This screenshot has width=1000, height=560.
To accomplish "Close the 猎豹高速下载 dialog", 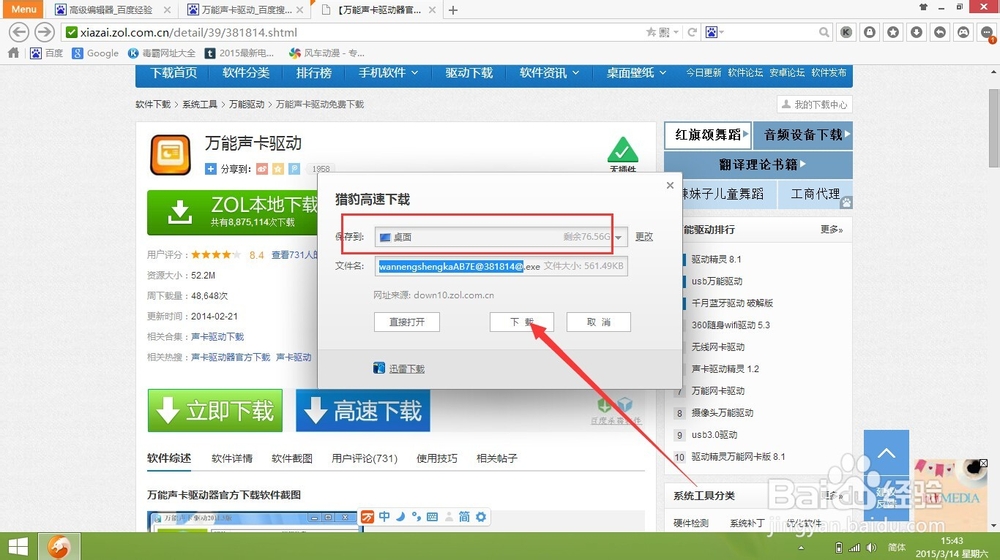I will [670, 185].
